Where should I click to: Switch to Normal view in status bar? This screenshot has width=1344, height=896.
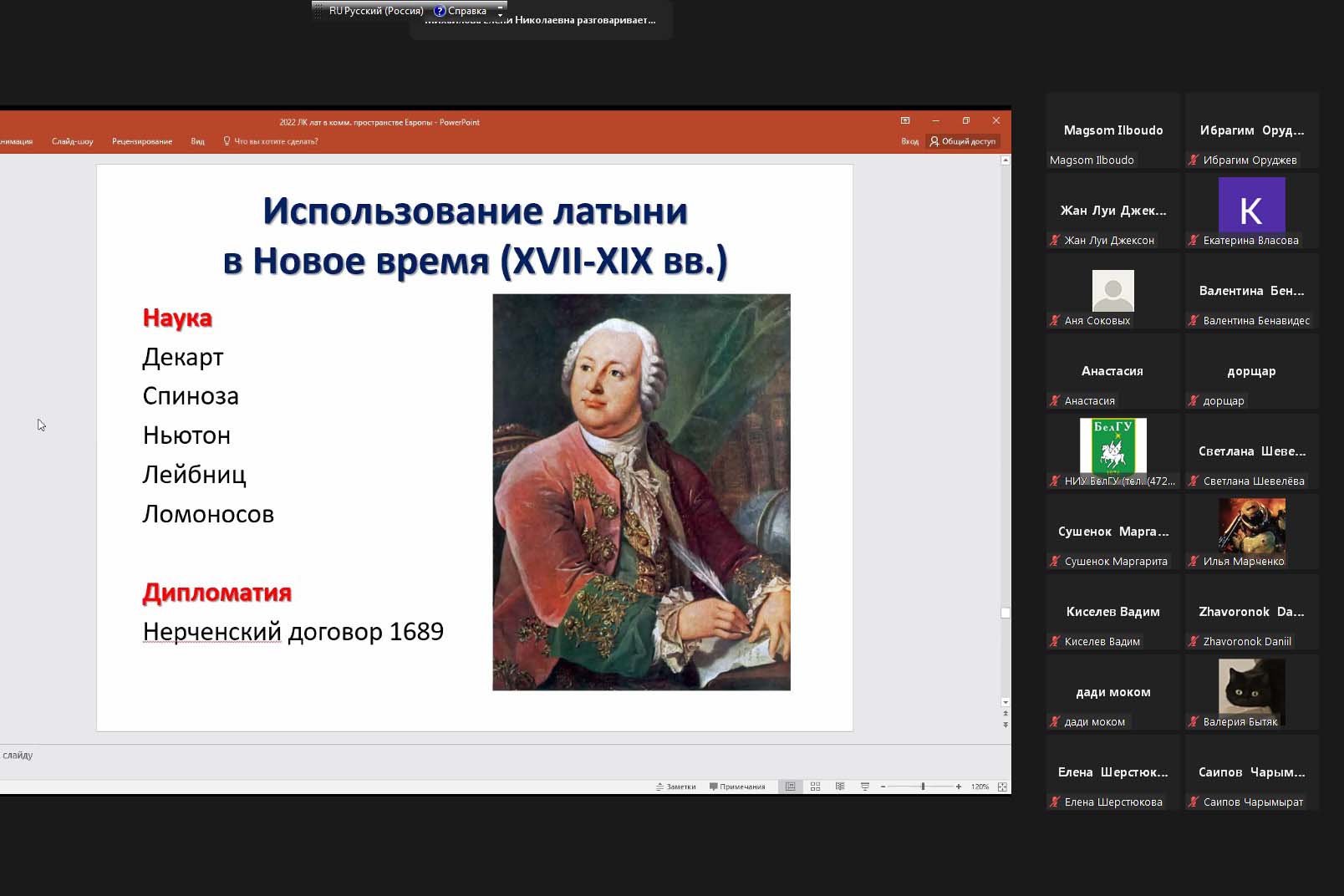click(x=790, y=787)
